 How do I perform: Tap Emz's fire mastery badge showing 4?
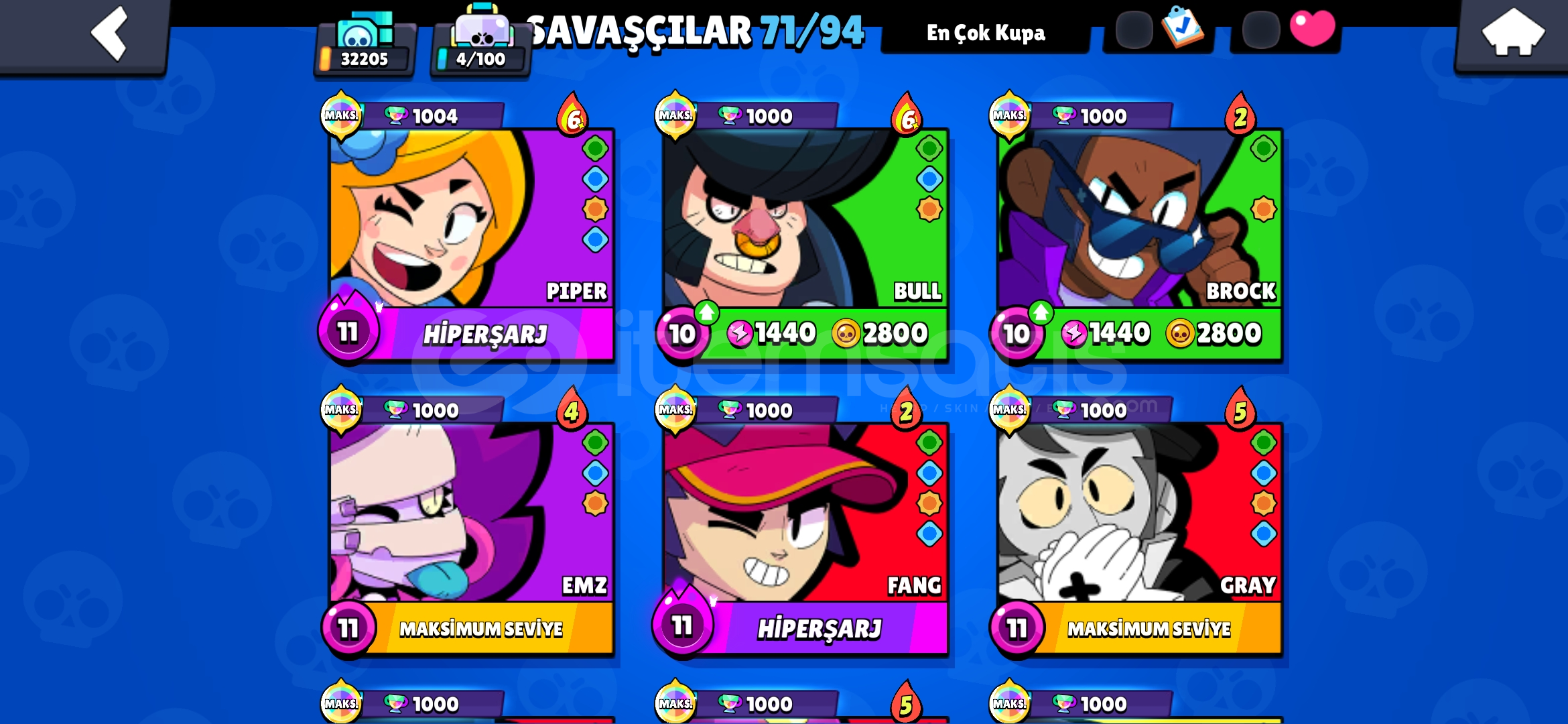(572, 410)
